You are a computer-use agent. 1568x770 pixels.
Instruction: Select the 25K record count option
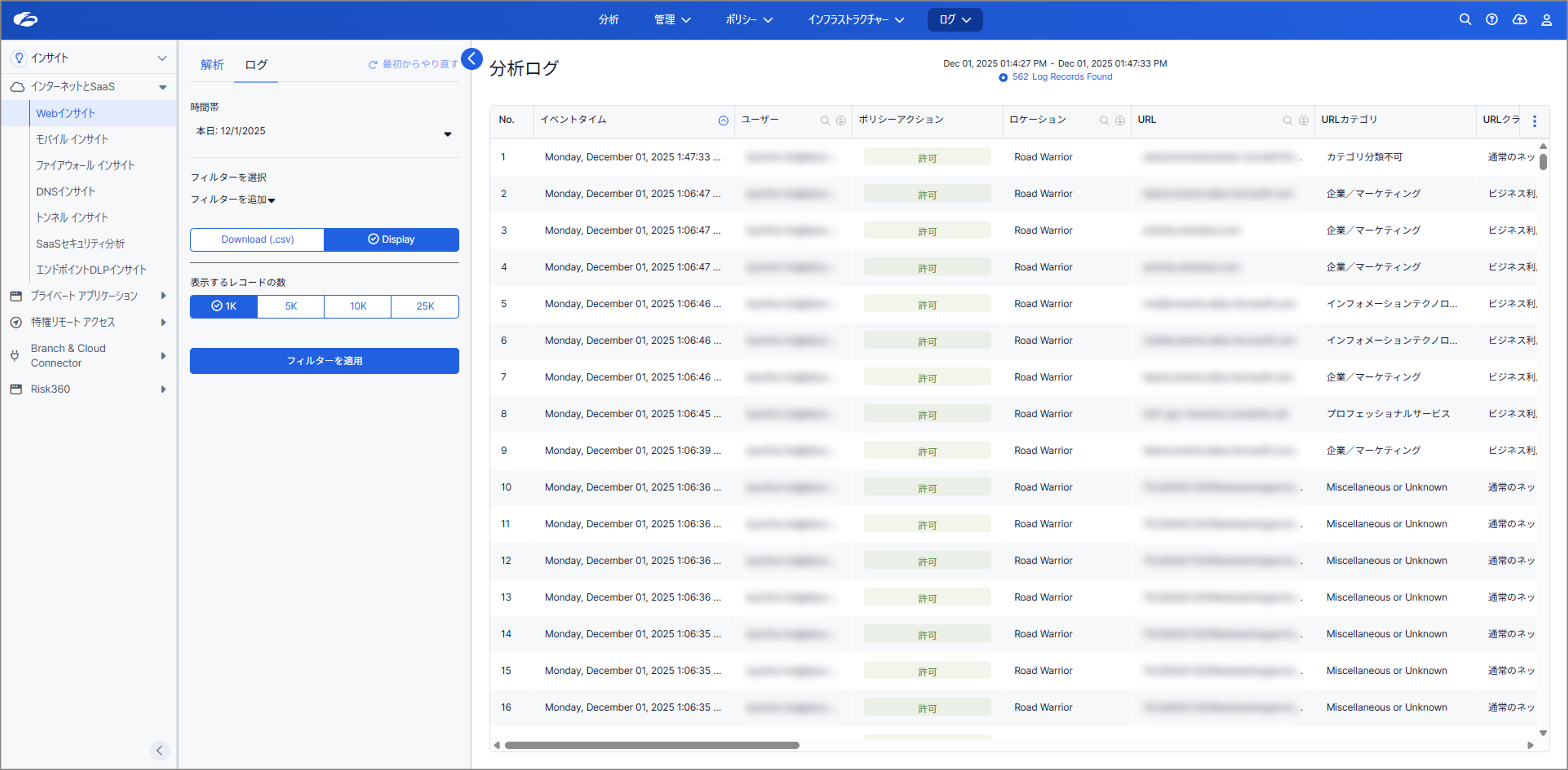tap(425, 306)
